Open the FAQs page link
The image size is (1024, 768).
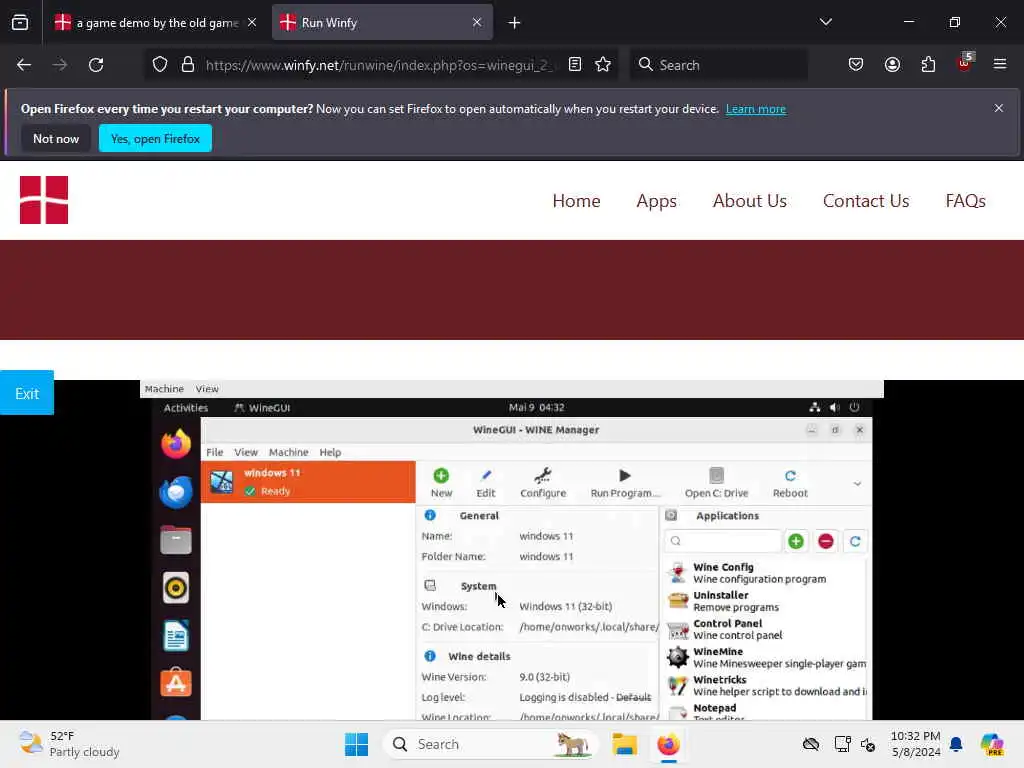coord(965,200)
